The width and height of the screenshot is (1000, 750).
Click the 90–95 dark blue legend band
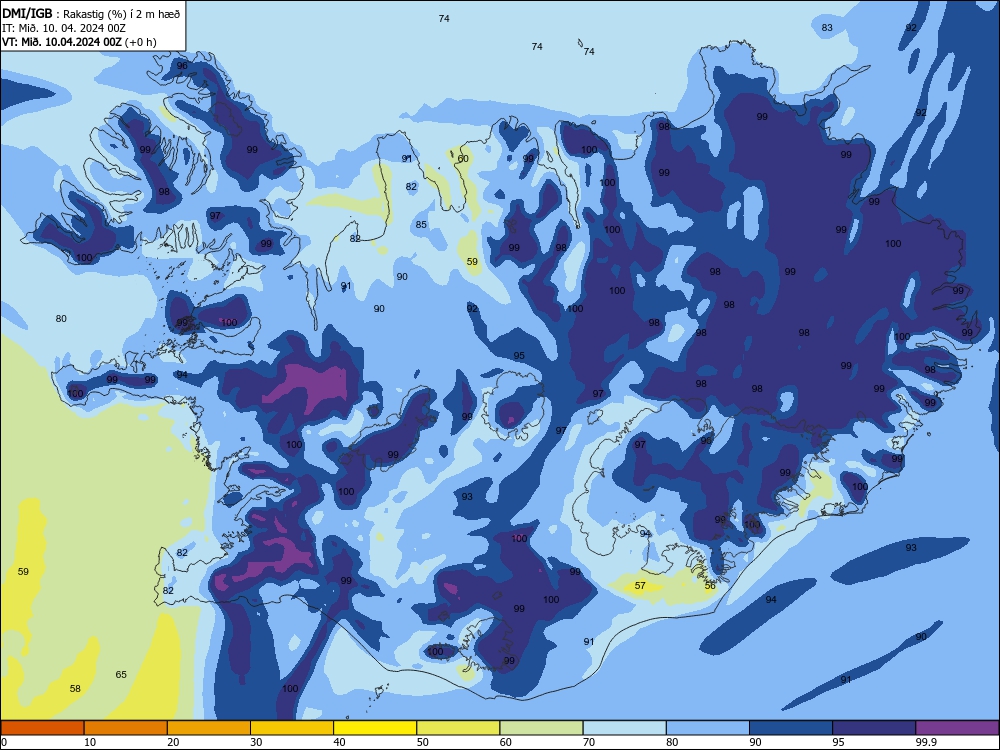point(791,728)
